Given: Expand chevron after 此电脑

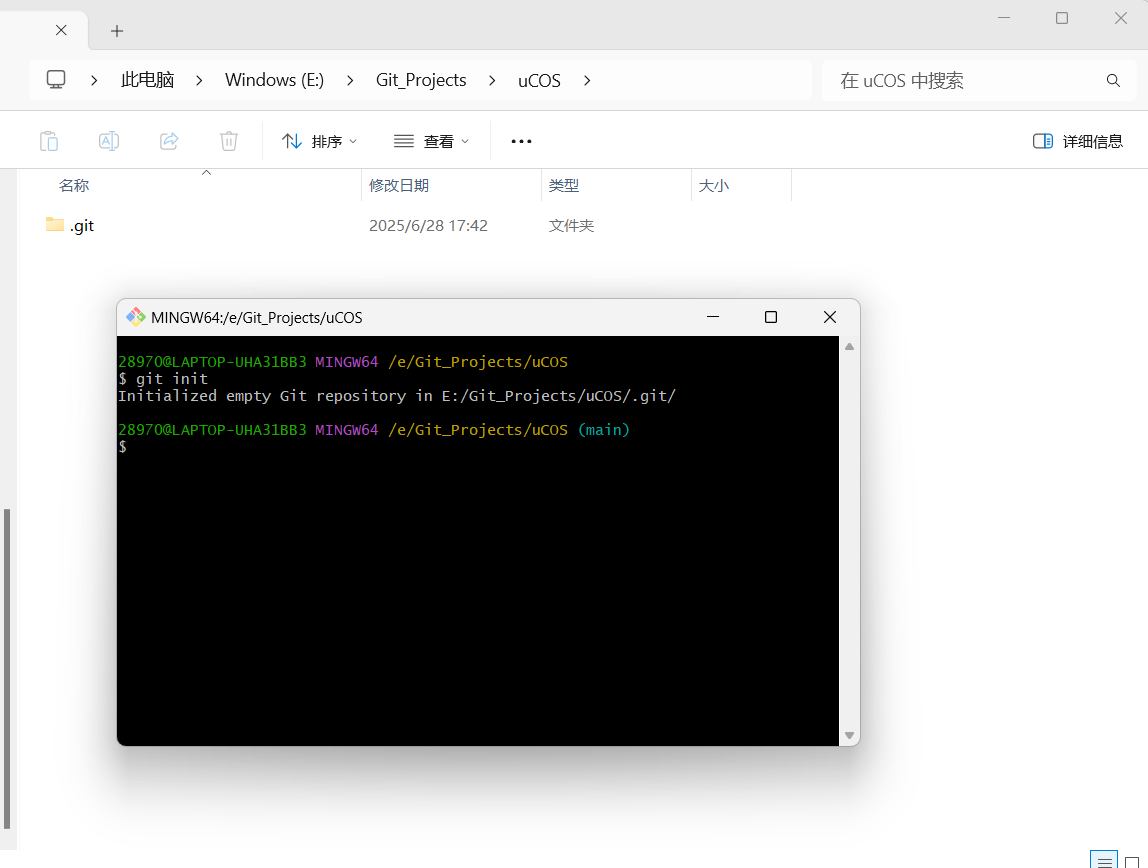Looking at the screenshot, I should coord(199,81).
